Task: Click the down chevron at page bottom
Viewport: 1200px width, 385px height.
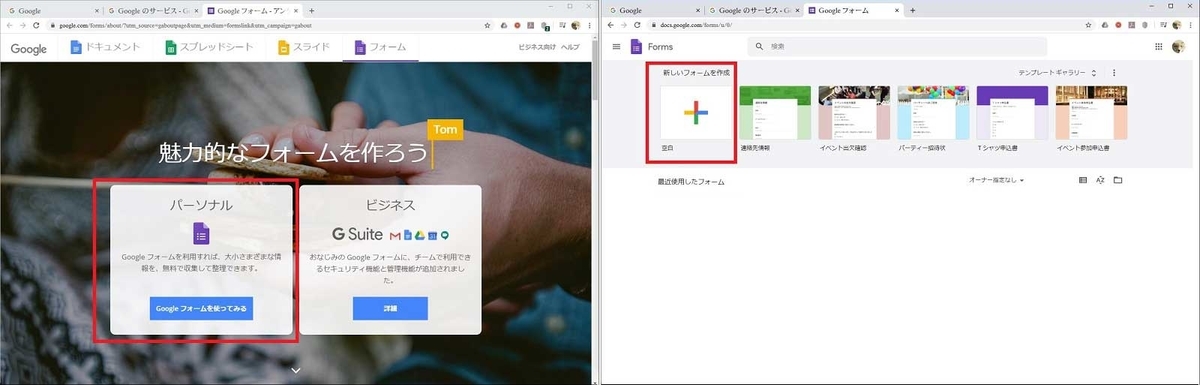Action: 296,370
